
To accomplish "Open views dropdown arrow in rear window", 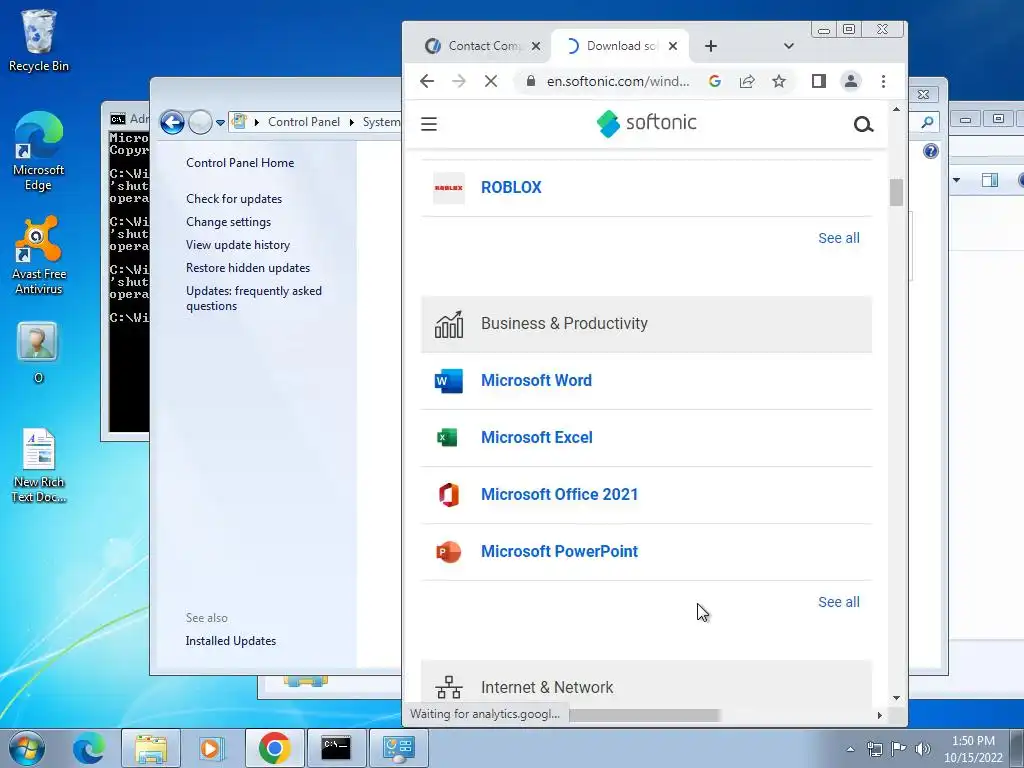I will [957, 180].
